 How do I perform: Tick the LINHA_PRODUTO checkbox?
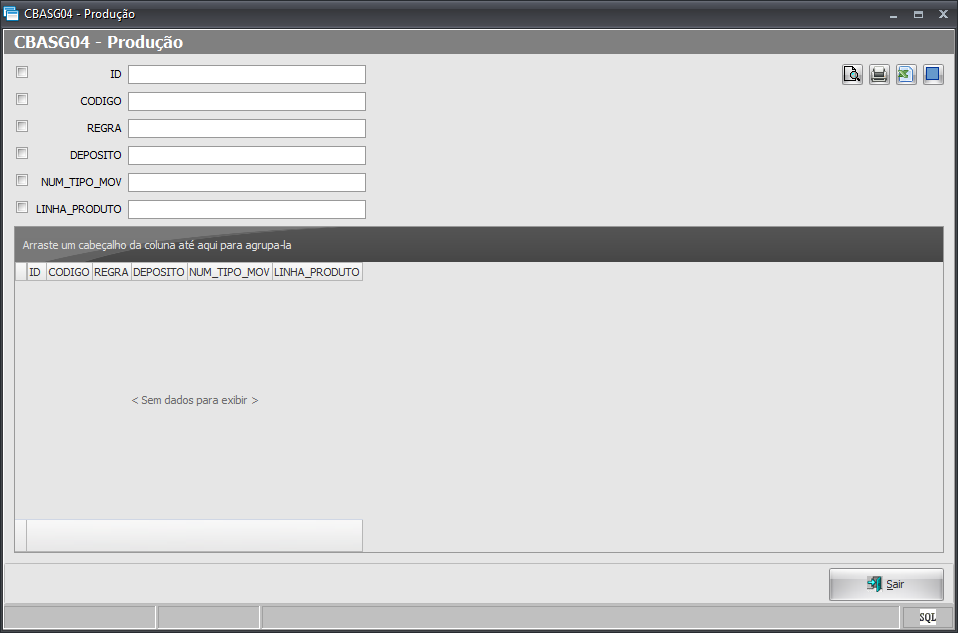[x=22, y=207]
